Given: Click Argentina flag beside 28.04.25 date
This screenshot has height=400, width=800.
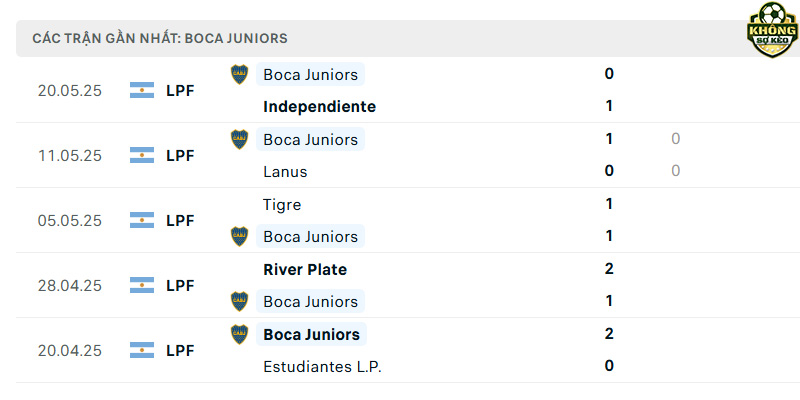Looking at the screenshot, I should pyautogui.click(x=142, y=285).
